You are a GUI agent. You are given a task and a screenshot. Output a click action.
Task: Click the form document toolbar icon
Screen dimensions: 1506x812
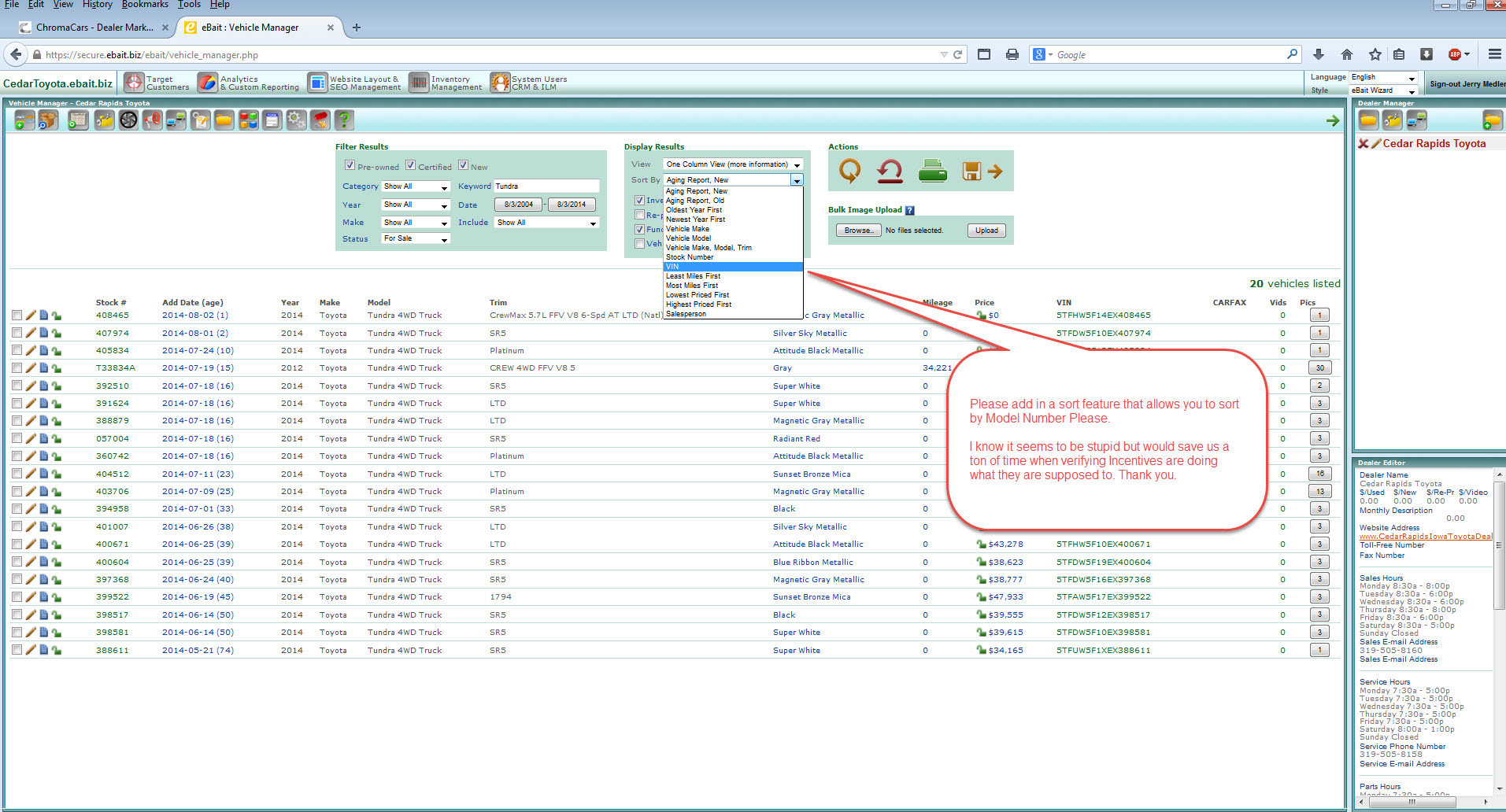click(x=272, y=120)
